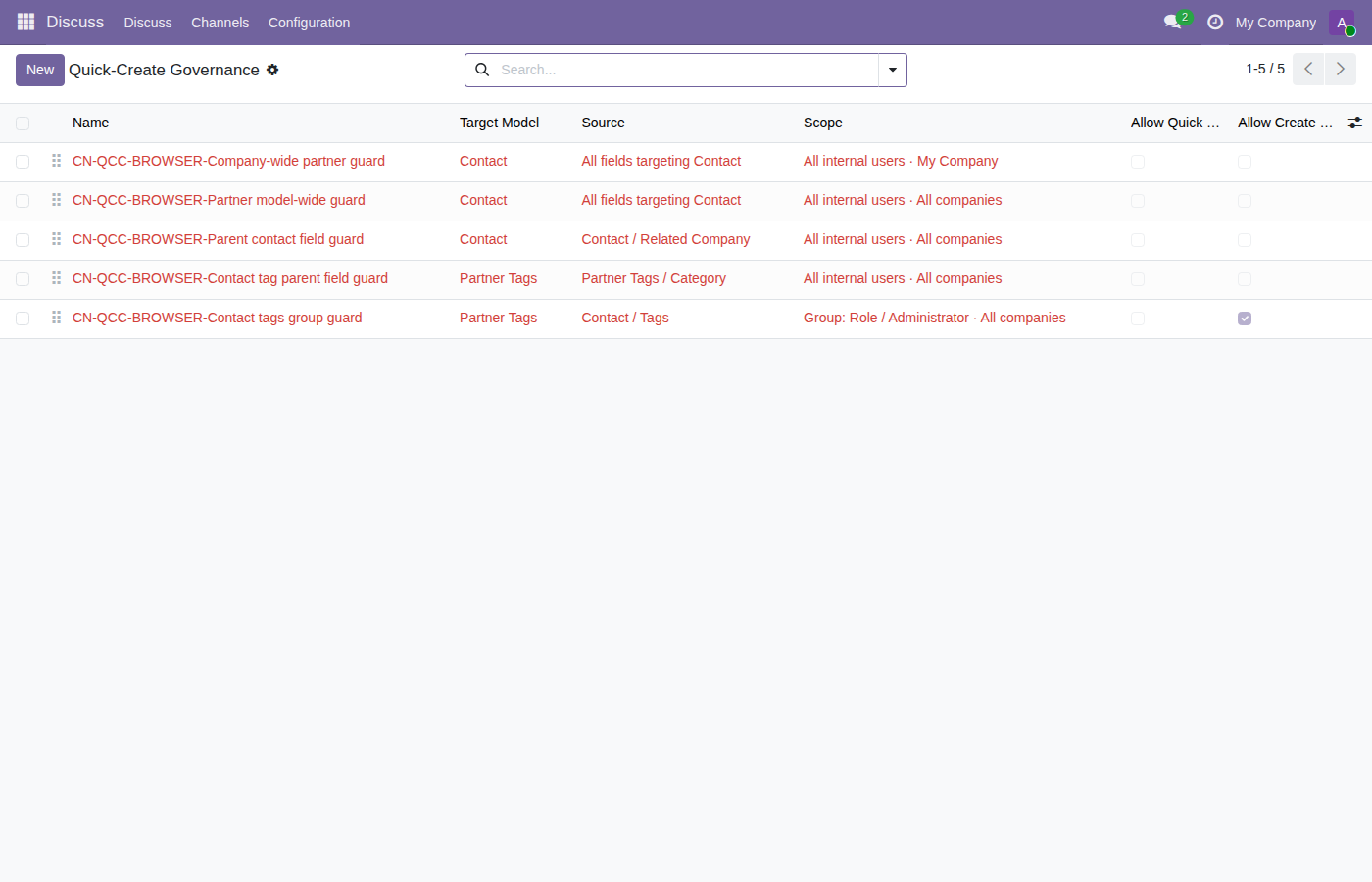This screenshot has height=882, width=1372.
Task: Click drag handle of Partner model-wide guard row
Action: (x=56, y=200)
